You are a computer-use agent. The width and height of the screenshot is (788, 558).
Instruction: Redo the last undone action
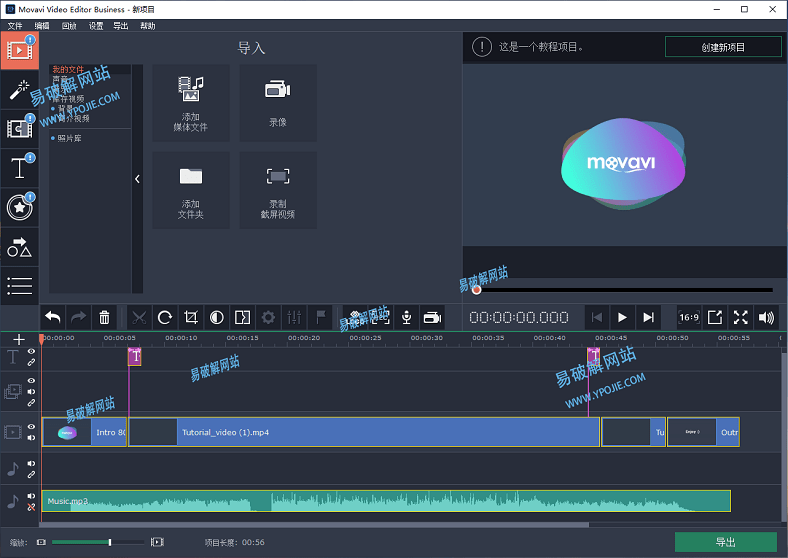point(78,317)
